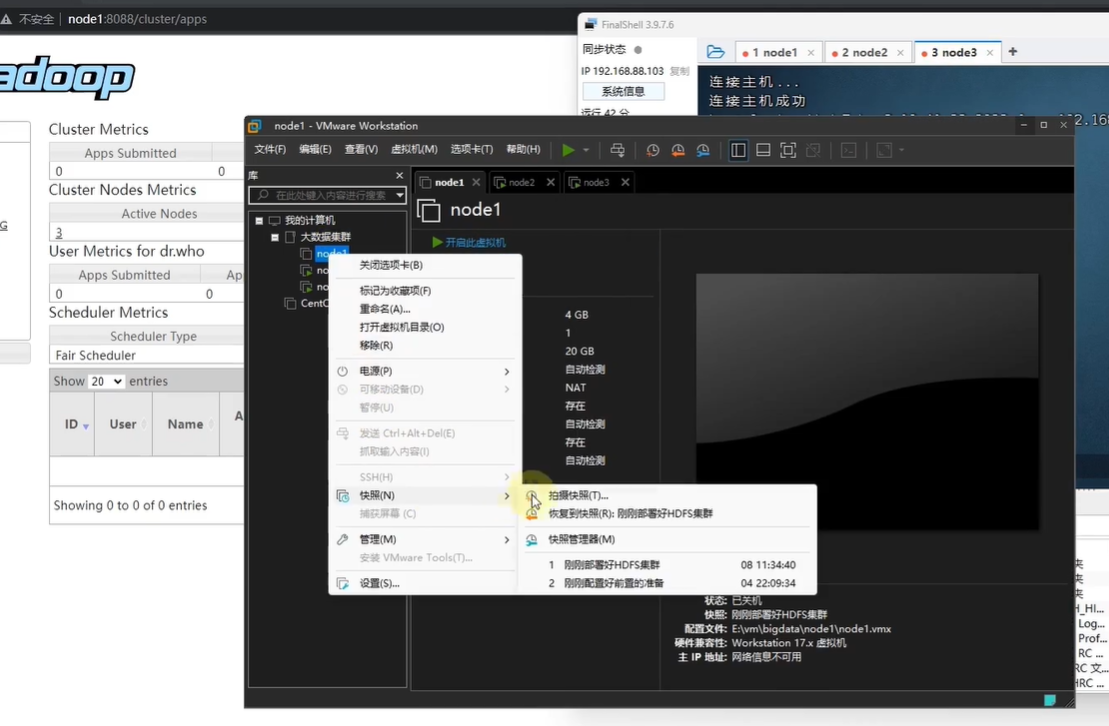
Task: Open the power options dropdown arrow
Action: (586, 150)
